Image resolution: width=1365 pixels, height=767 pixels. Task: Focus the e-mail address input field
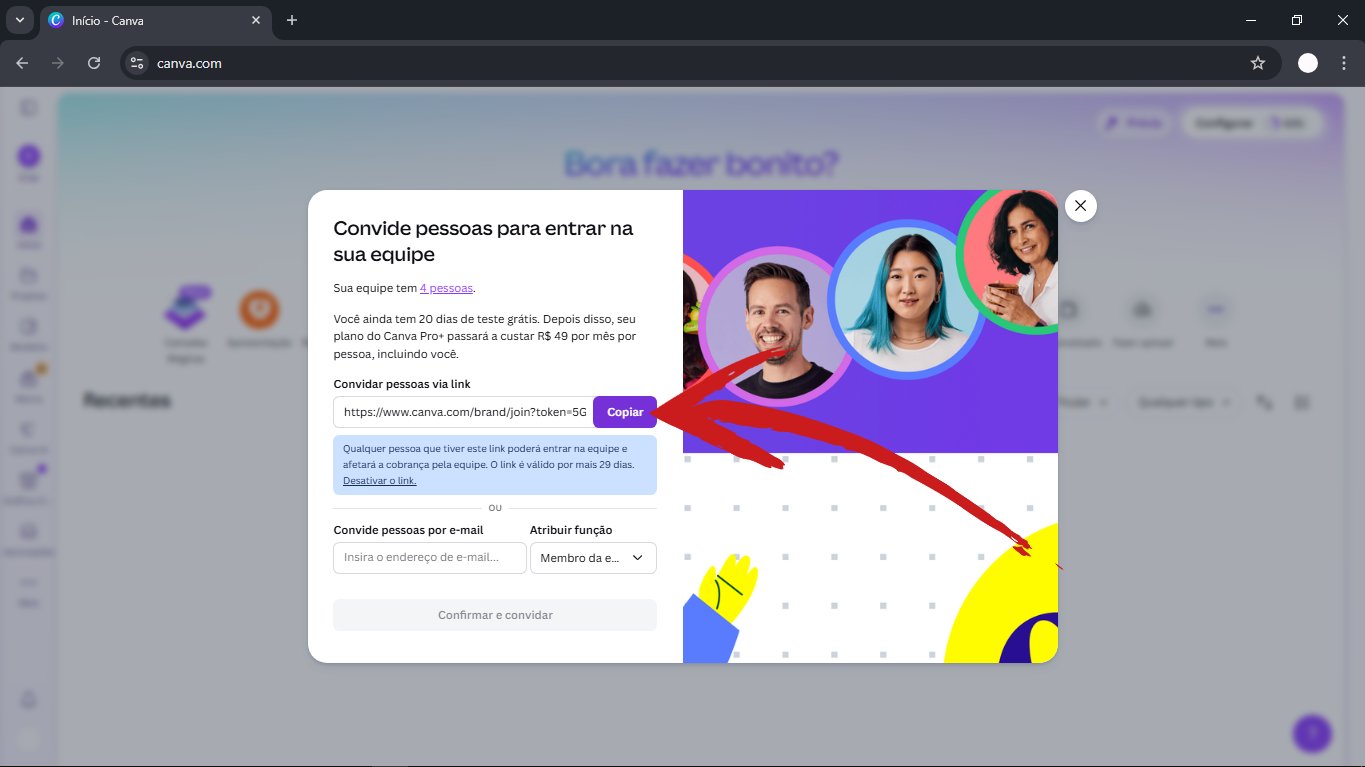tap(430, 557)
